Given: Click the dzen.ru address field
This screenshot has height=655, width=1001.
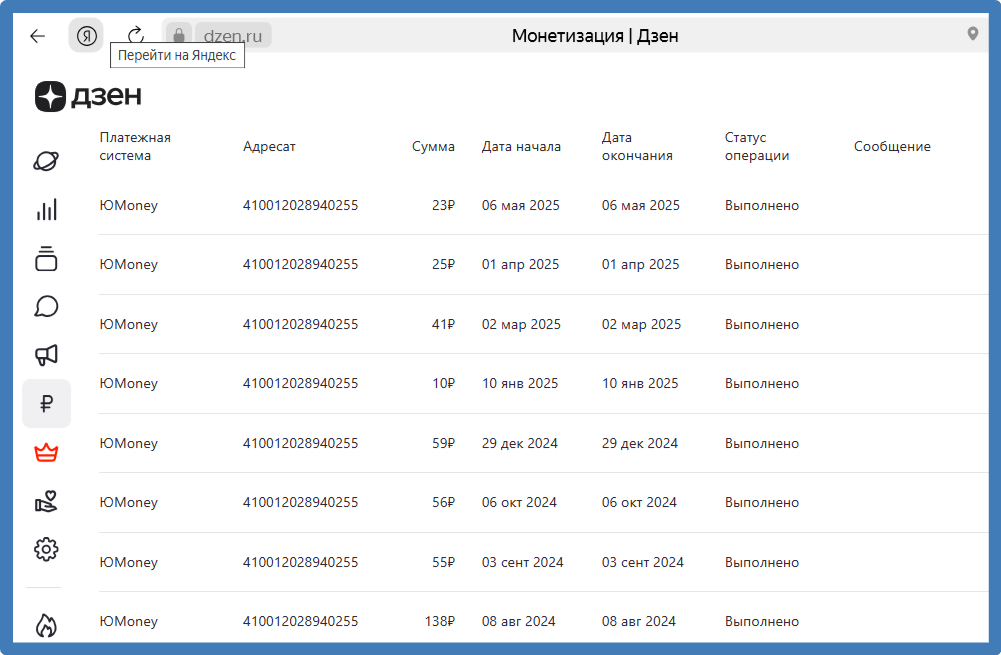Looking at the screenshot, I should [233, 36].
